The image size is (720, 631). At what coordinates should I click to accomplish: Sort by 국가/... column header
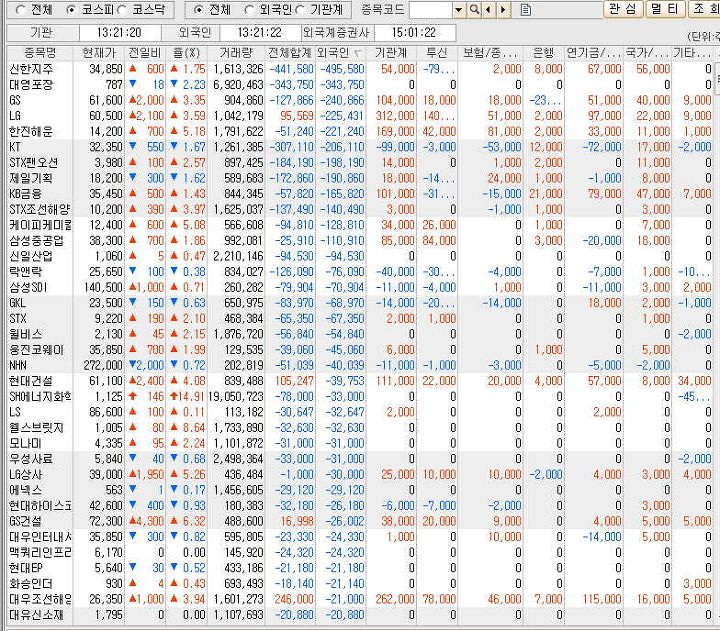[x=647, y=53]
